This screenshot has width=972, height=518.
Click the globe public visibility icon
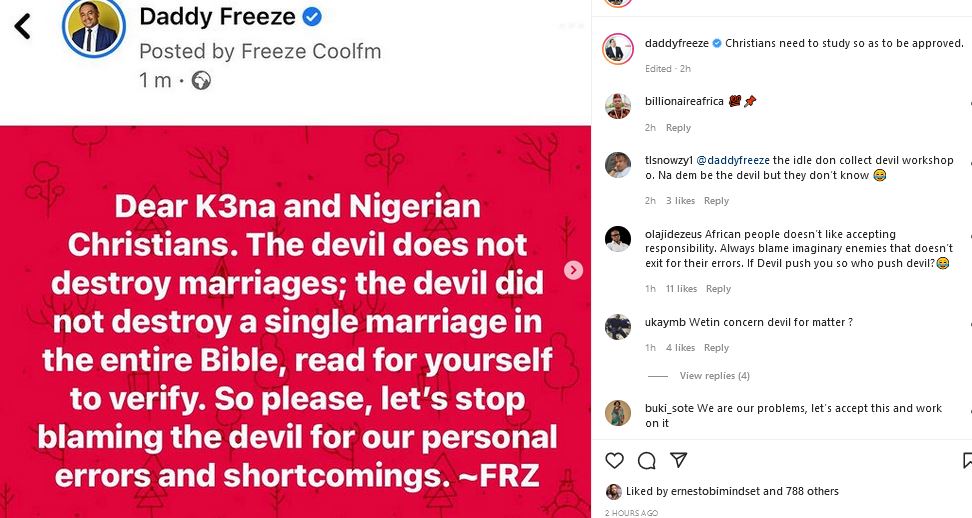(201, 80)
